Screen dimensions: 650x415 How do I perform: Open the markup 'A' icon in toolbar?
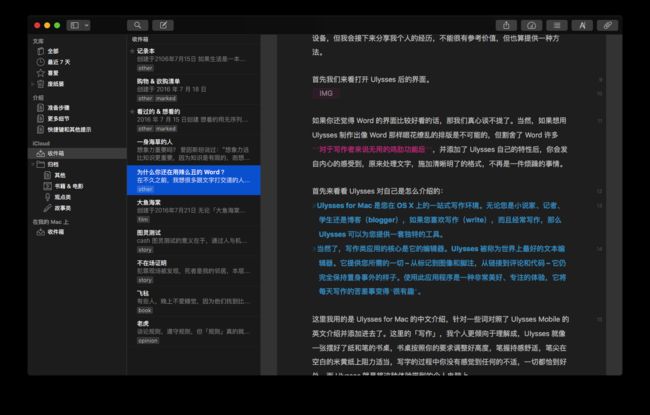582,25
